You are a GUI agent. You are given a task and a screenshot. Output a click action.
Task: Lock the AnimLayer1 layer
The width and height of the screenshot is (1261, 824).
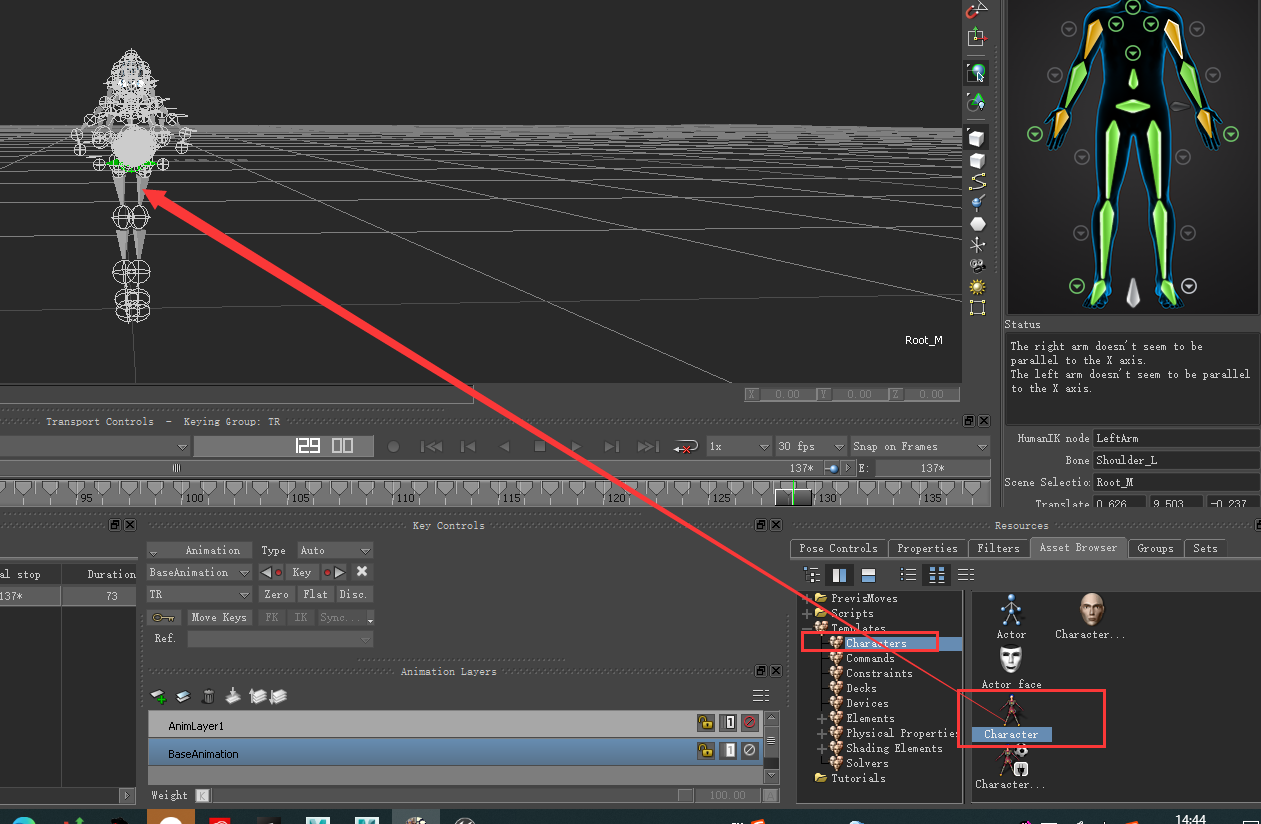coord(706,722)
